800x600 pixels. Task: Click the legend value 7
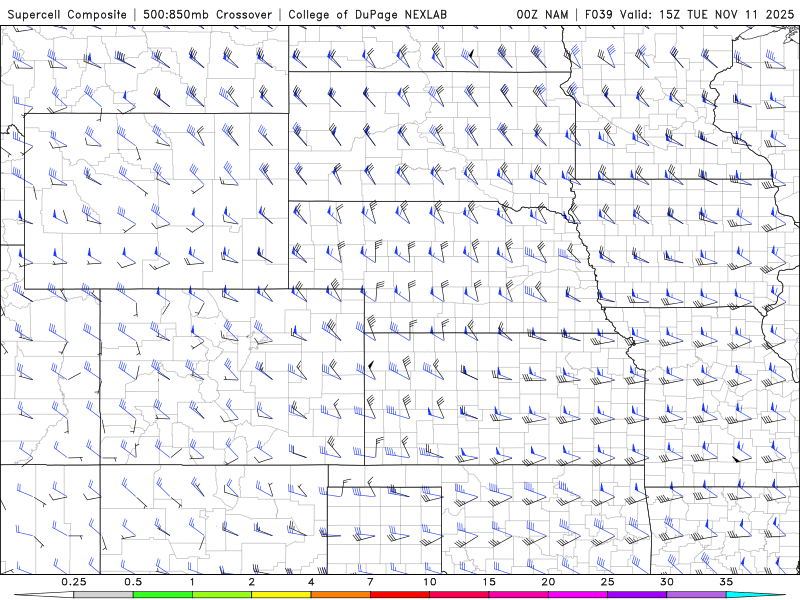pos(370,582)
